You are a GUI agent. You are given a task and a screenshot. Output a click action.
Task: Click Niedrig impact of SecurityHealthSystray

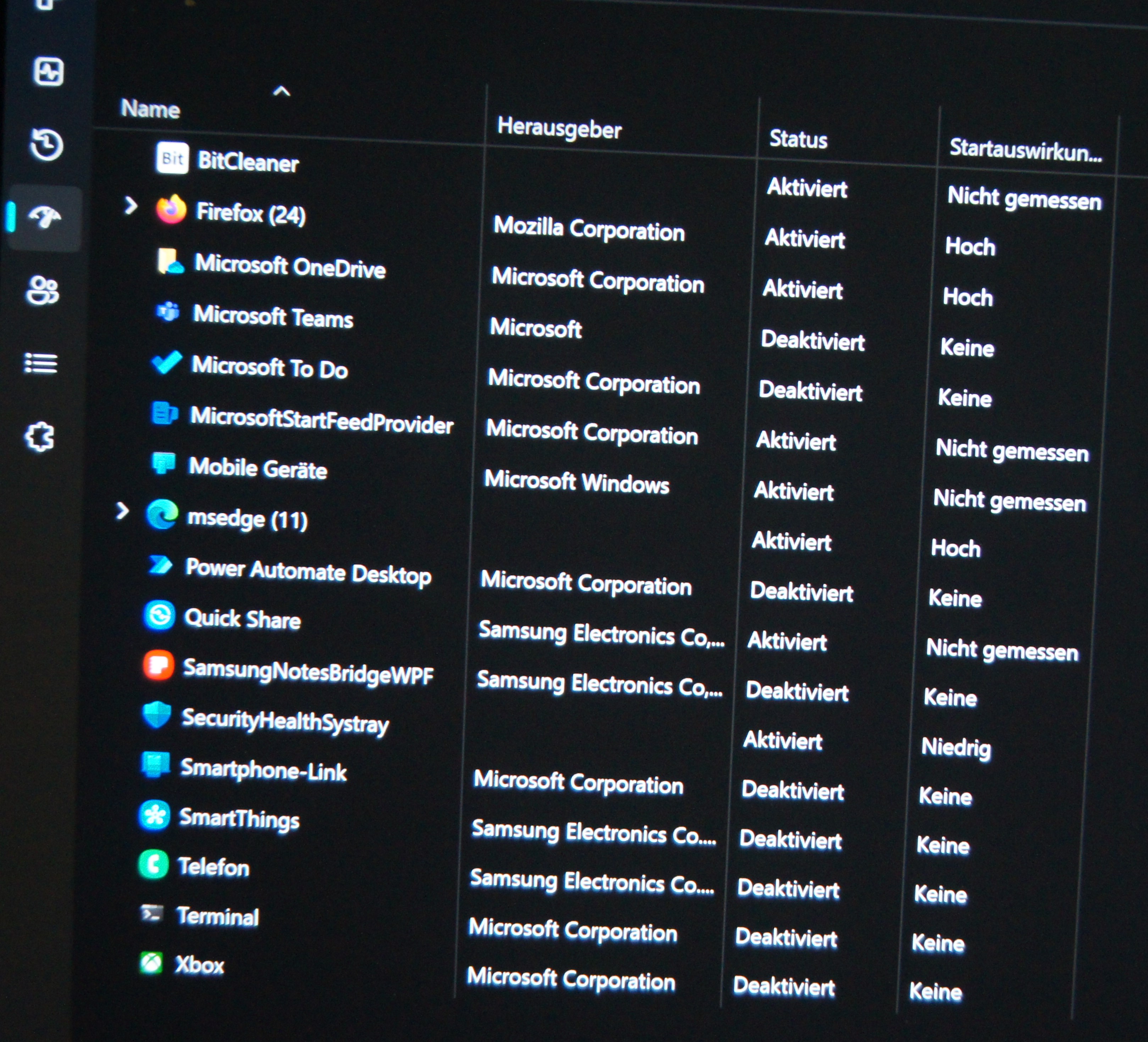956,748
